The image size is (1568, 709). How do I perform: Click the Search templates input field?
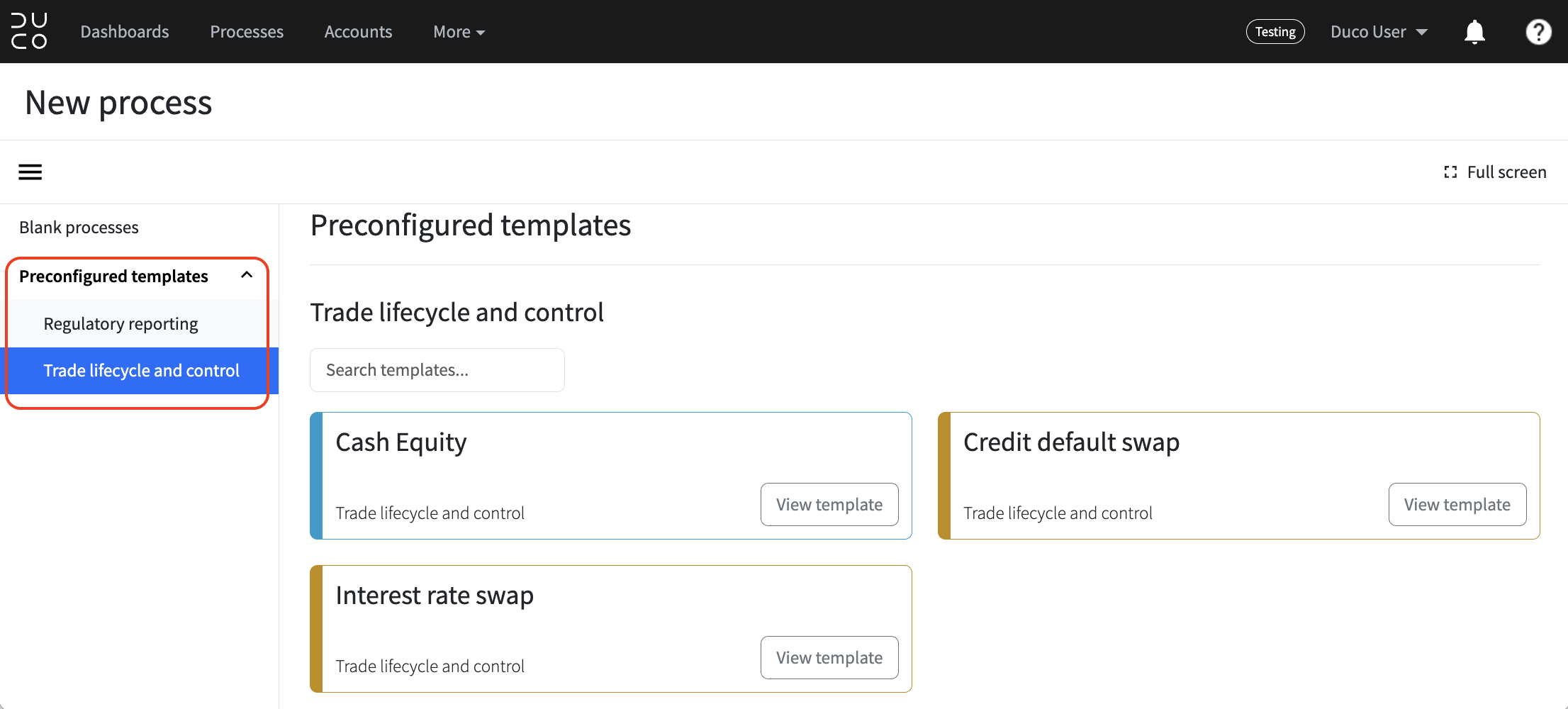(437, 370)
